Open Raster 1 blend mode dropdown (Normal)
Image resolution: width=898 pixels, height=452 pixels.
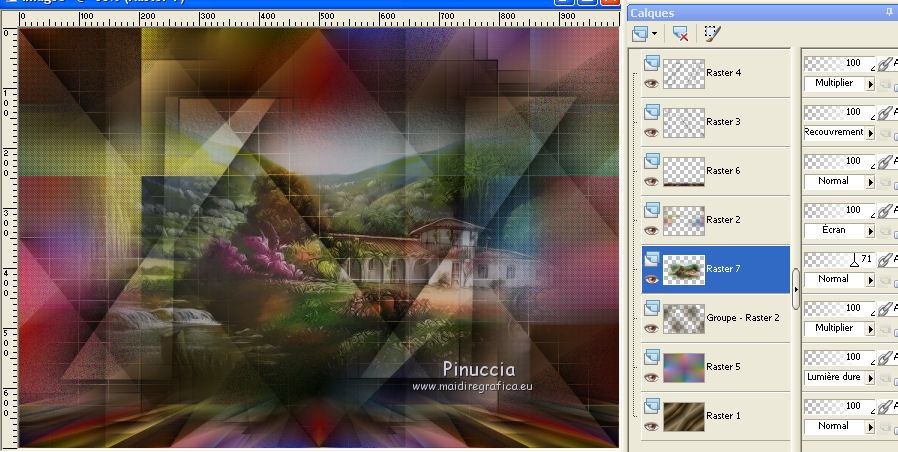coord(870,427)
